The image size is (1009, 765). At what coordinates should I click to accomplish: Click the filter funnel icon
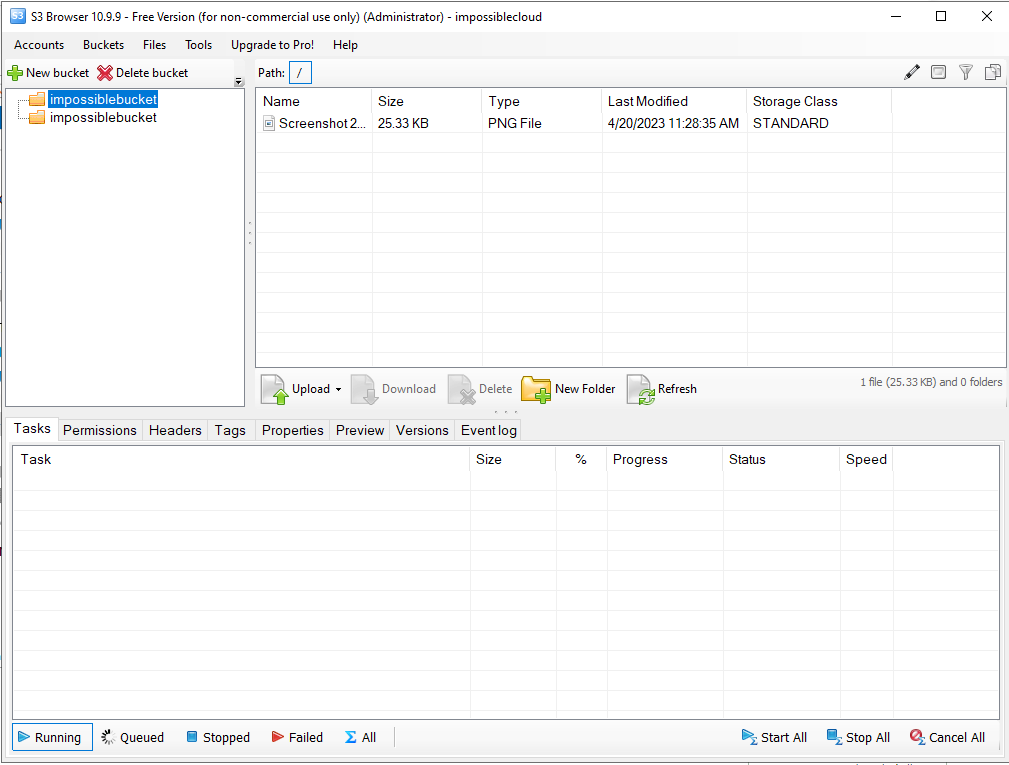pyautogui.click(x=965, y=72)
